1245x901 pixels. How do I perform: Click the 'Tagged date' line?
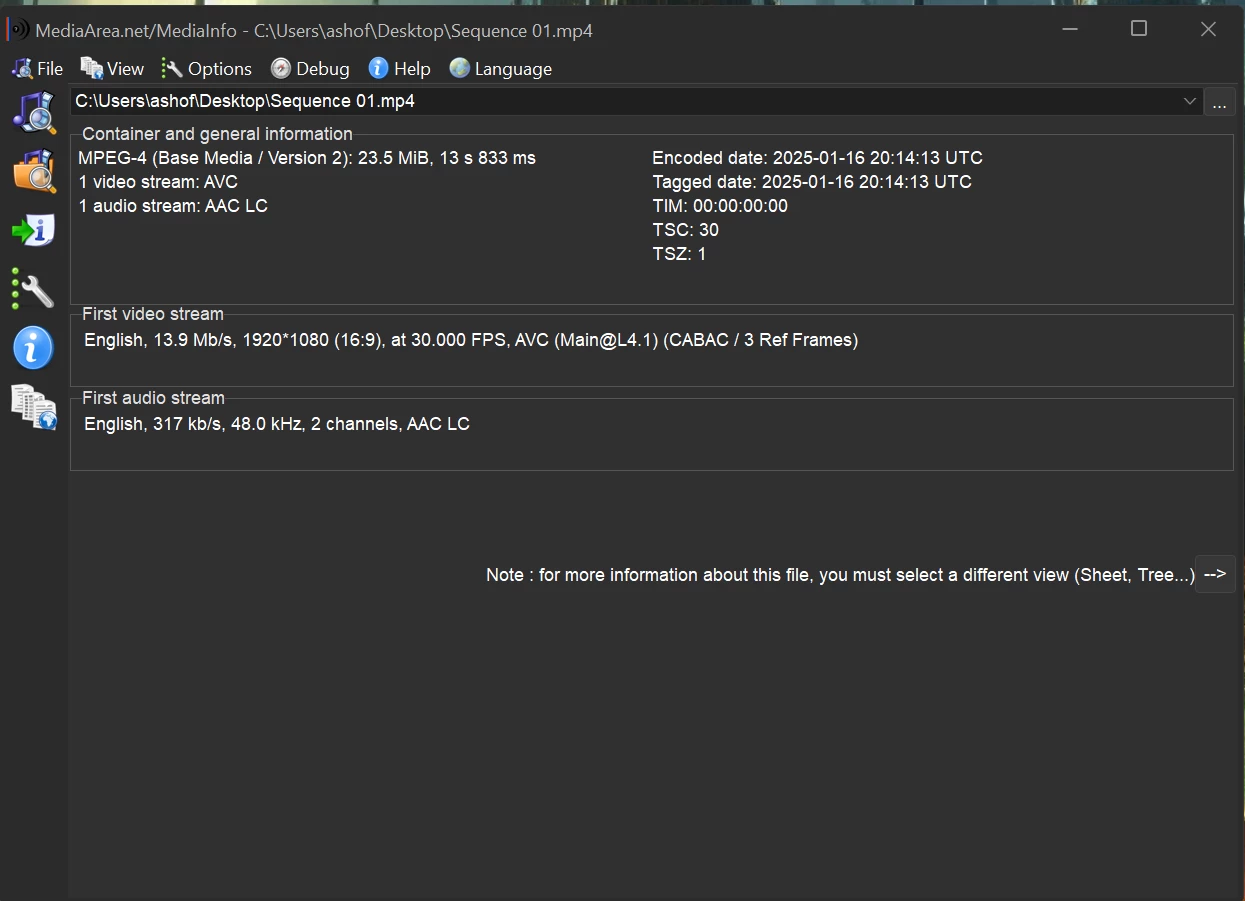click(x=812, y=182)
